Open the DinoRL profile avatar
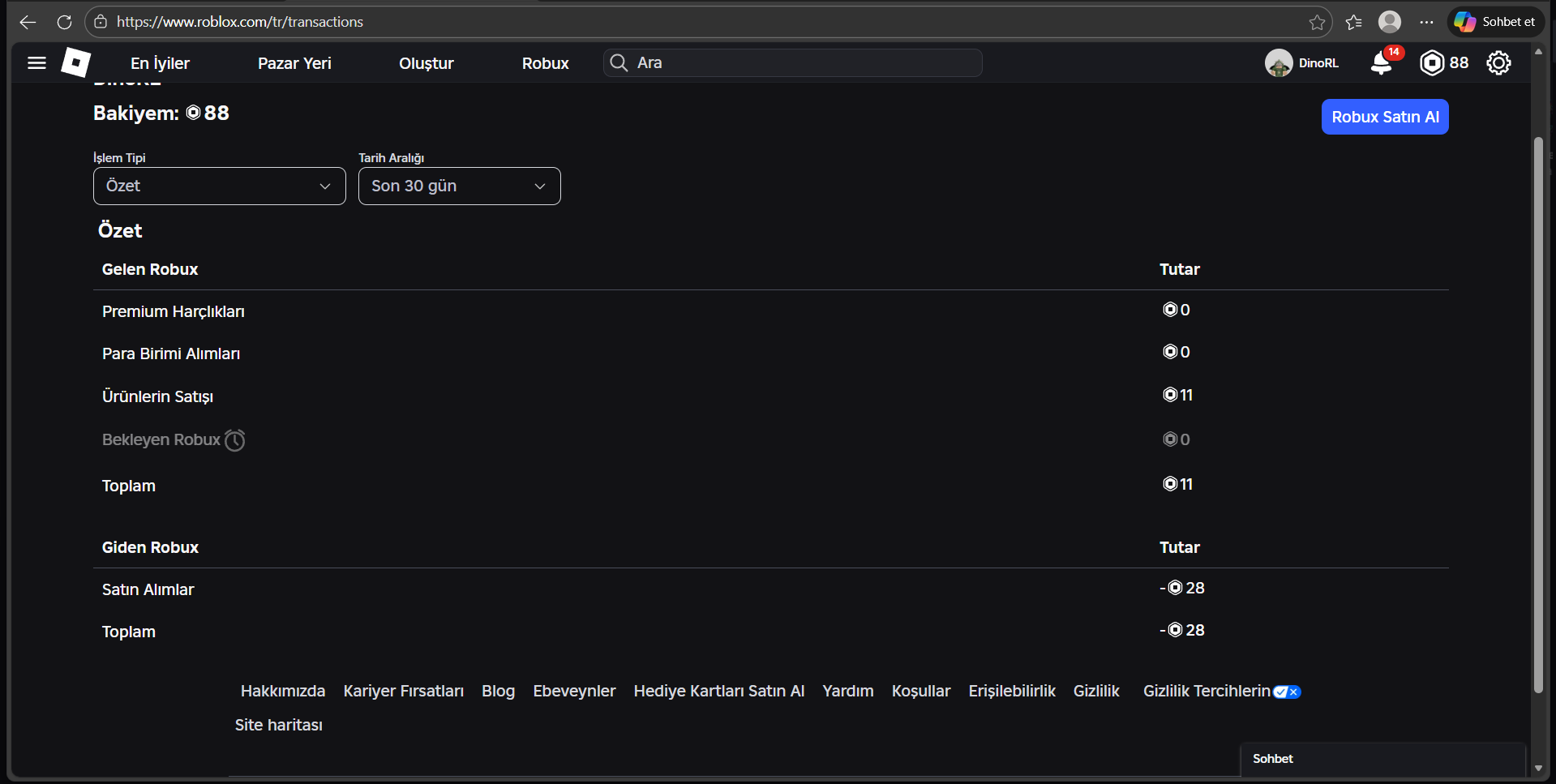This screenshot has height=784, width=1556. [1279, 62]
